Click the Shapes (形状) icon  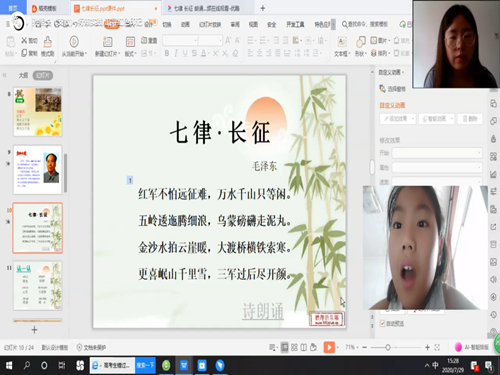click(x=360, y=42)
